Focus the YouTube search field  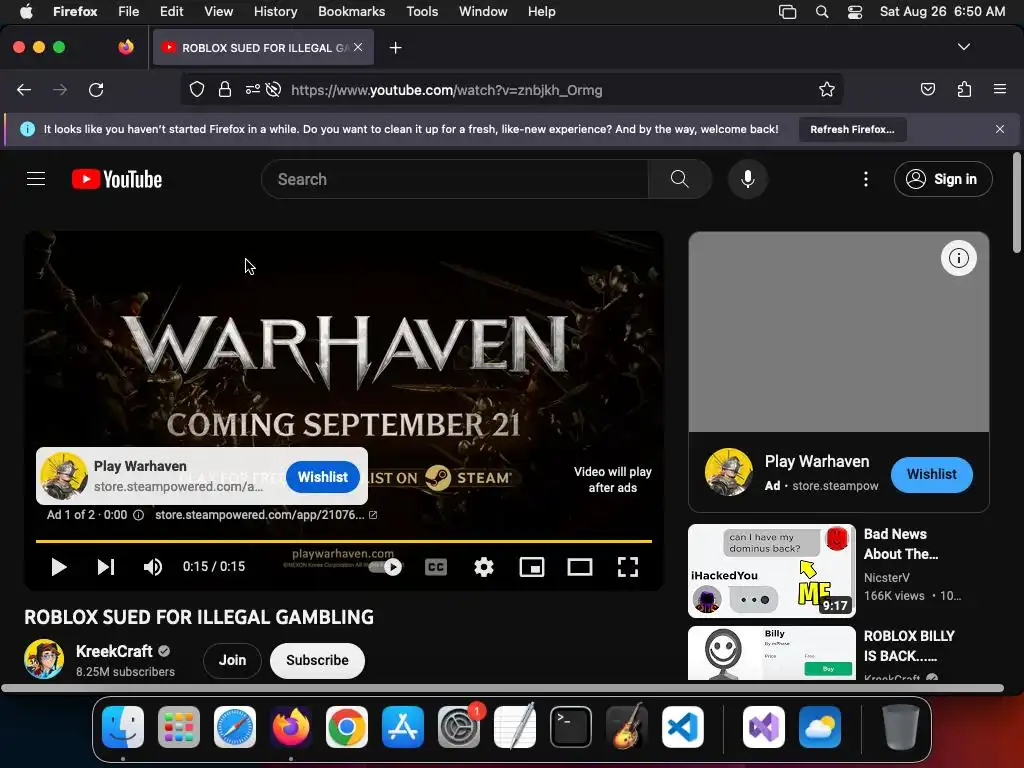click(455, 179)
